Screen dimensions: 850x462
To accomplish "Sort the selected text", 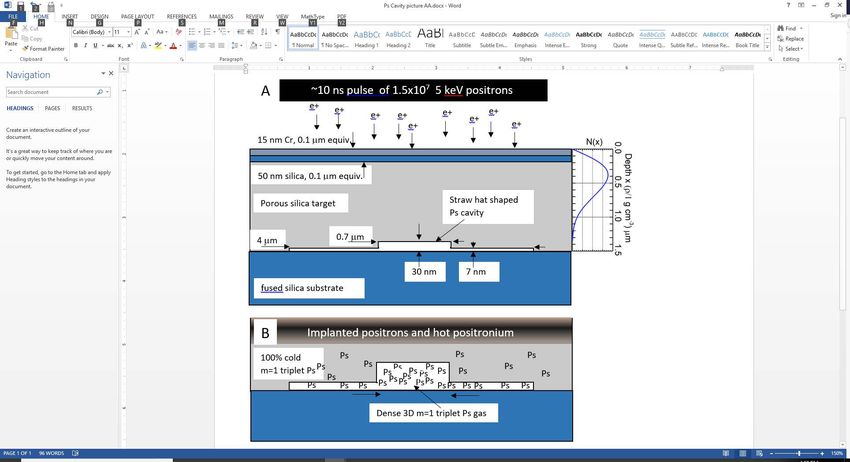I will point(264,32).
